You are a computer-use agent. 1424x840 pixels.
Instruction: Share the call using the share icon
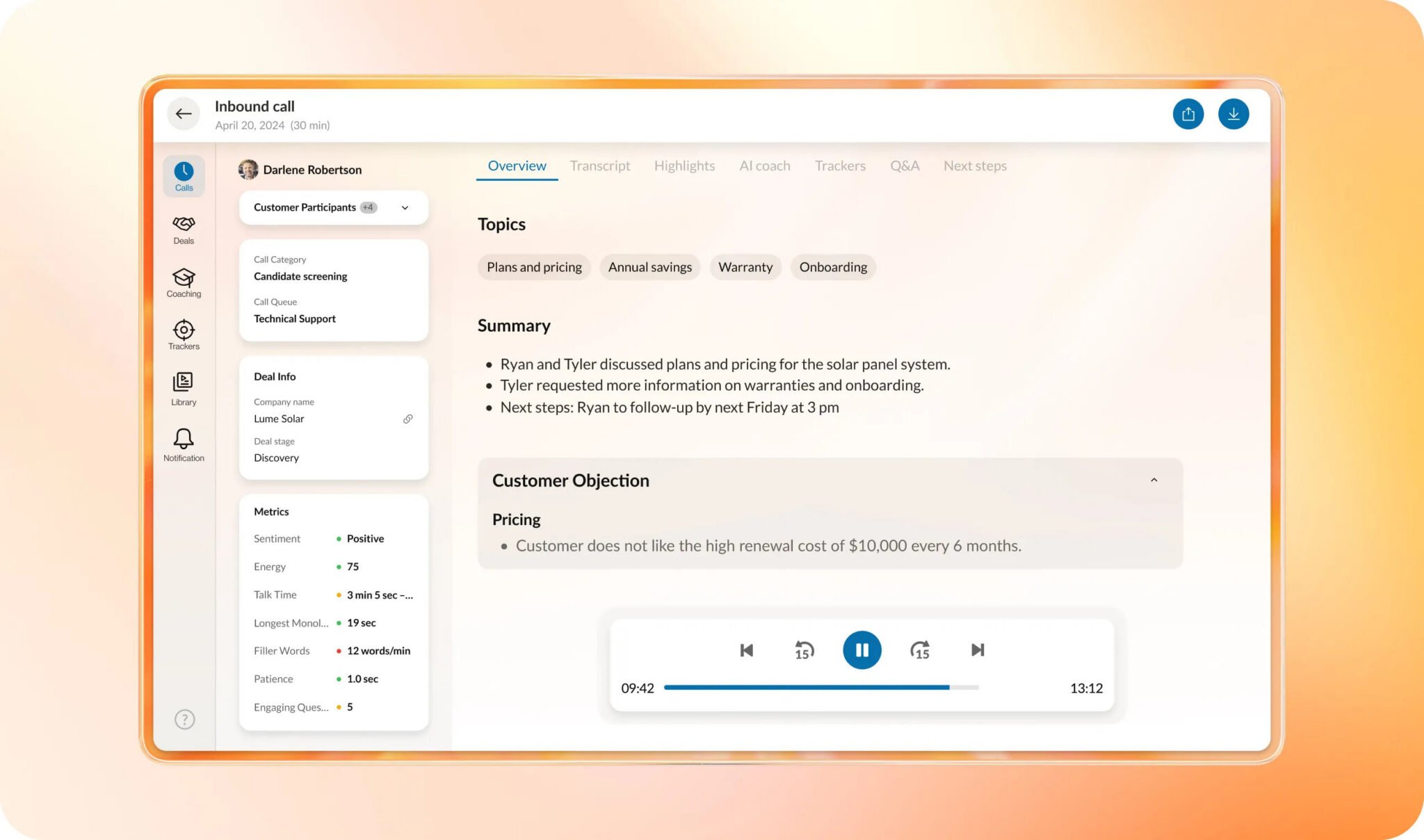coord(1189,113)
